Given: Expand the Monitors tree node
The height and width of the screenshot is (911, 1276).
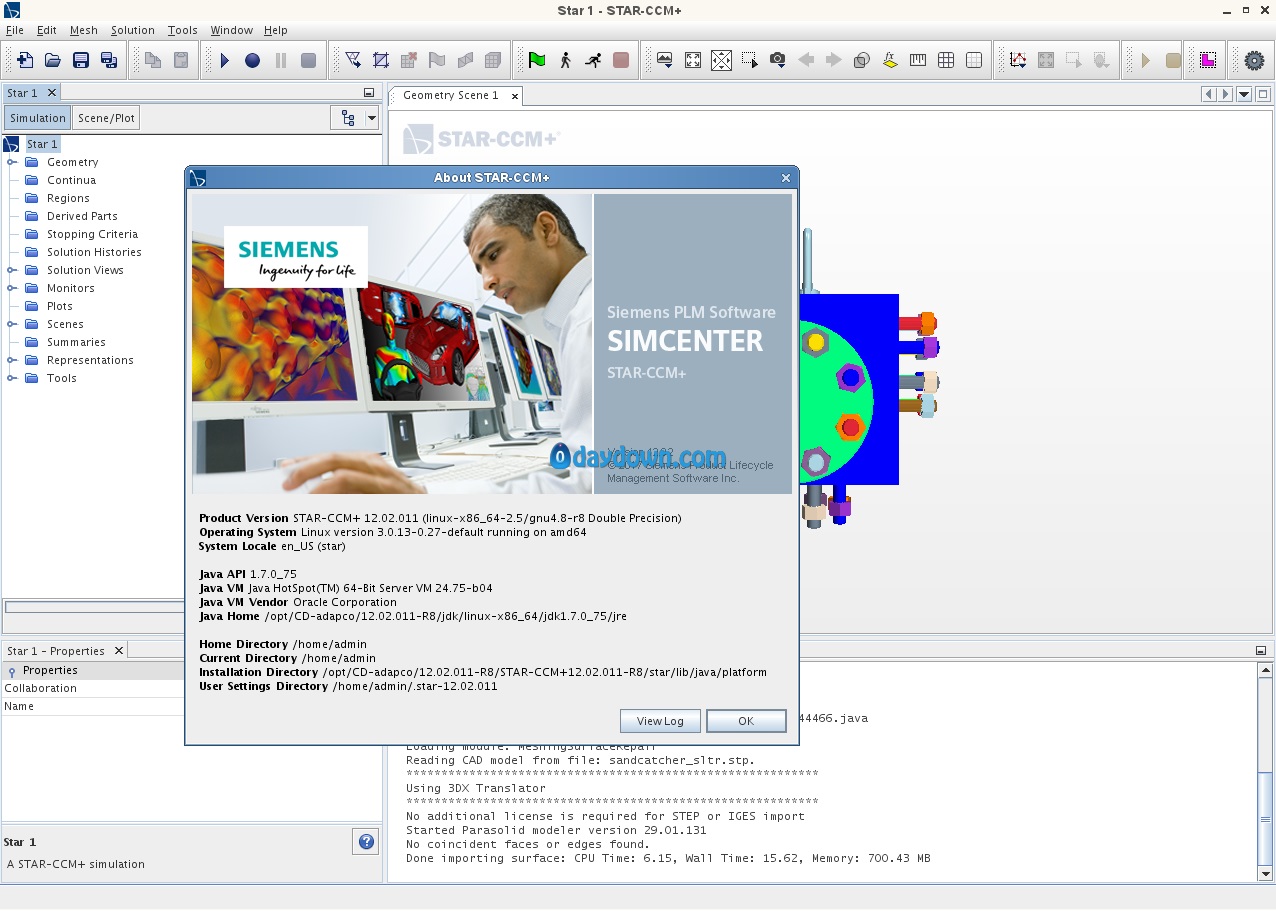Looking at the screenshot, I should 12,288.
